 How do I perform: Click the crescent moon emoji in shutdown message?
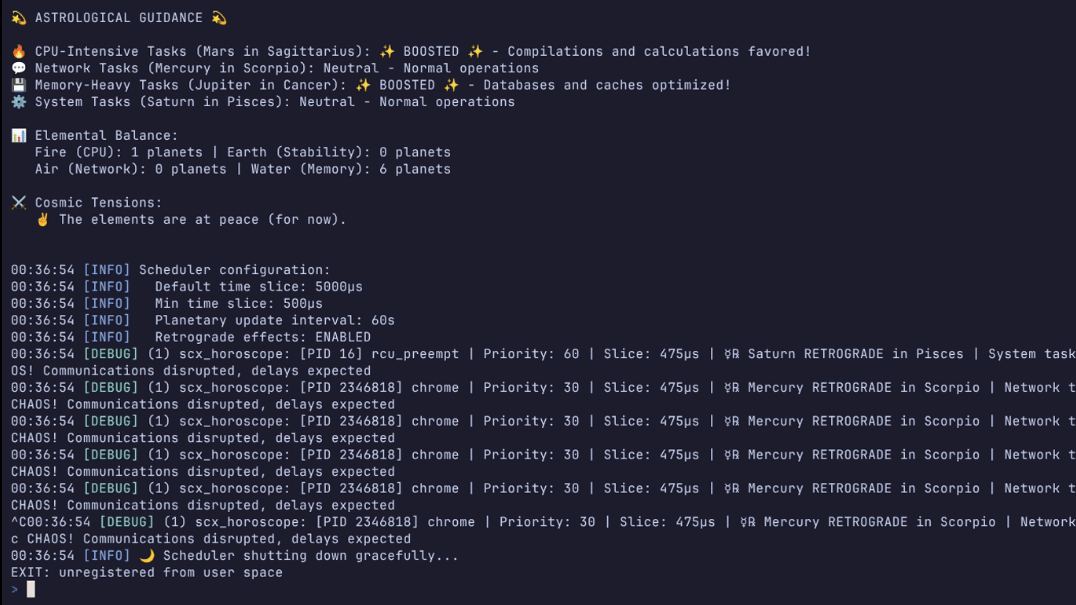coord(147,555)
